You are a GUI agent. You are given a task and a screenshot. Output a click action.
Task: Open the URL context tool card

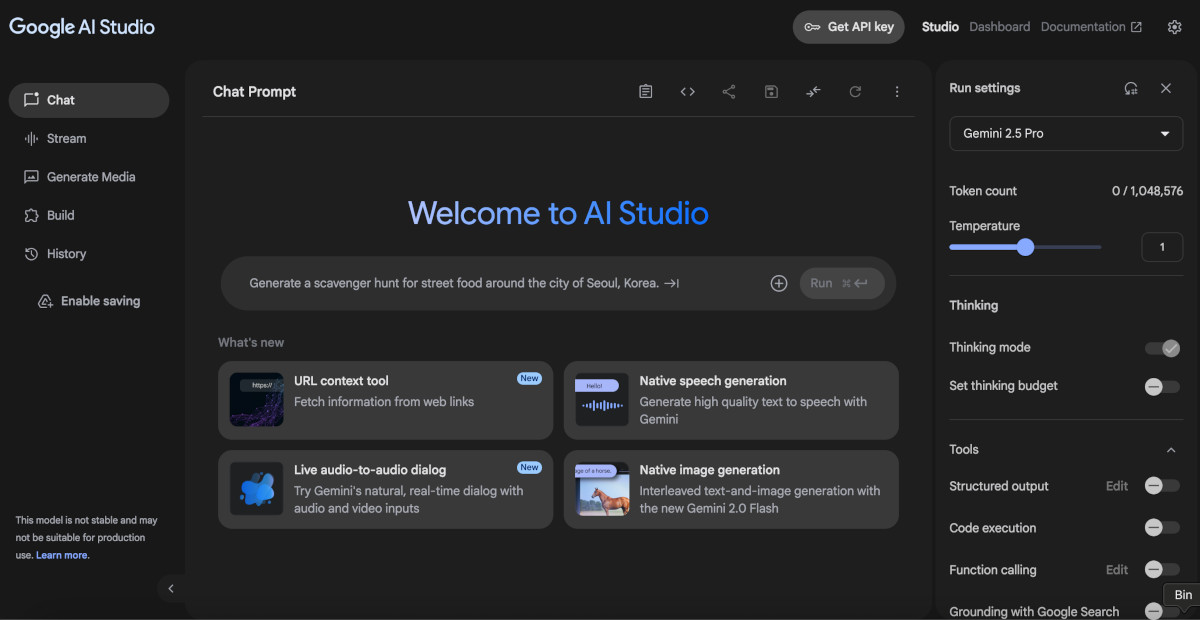pos(385,400)
